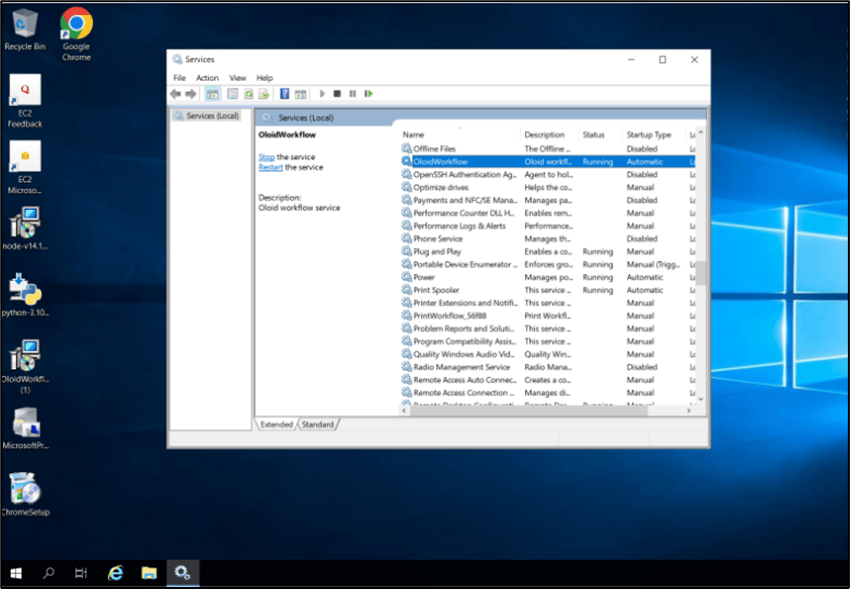This screenshot has height=589, width=850.
Task: Select the ChromeSetup desktop icon
Action: [25, 494]
